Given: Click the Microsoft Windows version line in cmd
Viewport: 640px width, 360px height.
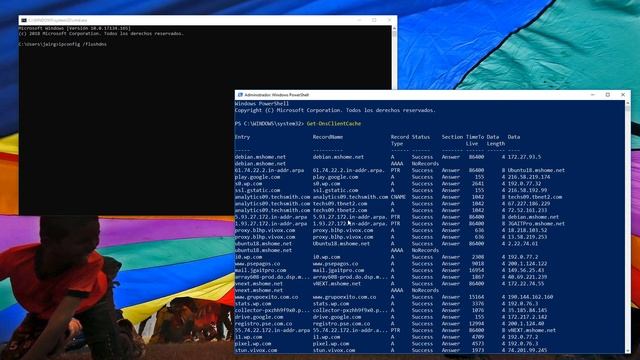Looking at the screenshot, I should click(x=75, y=28).
